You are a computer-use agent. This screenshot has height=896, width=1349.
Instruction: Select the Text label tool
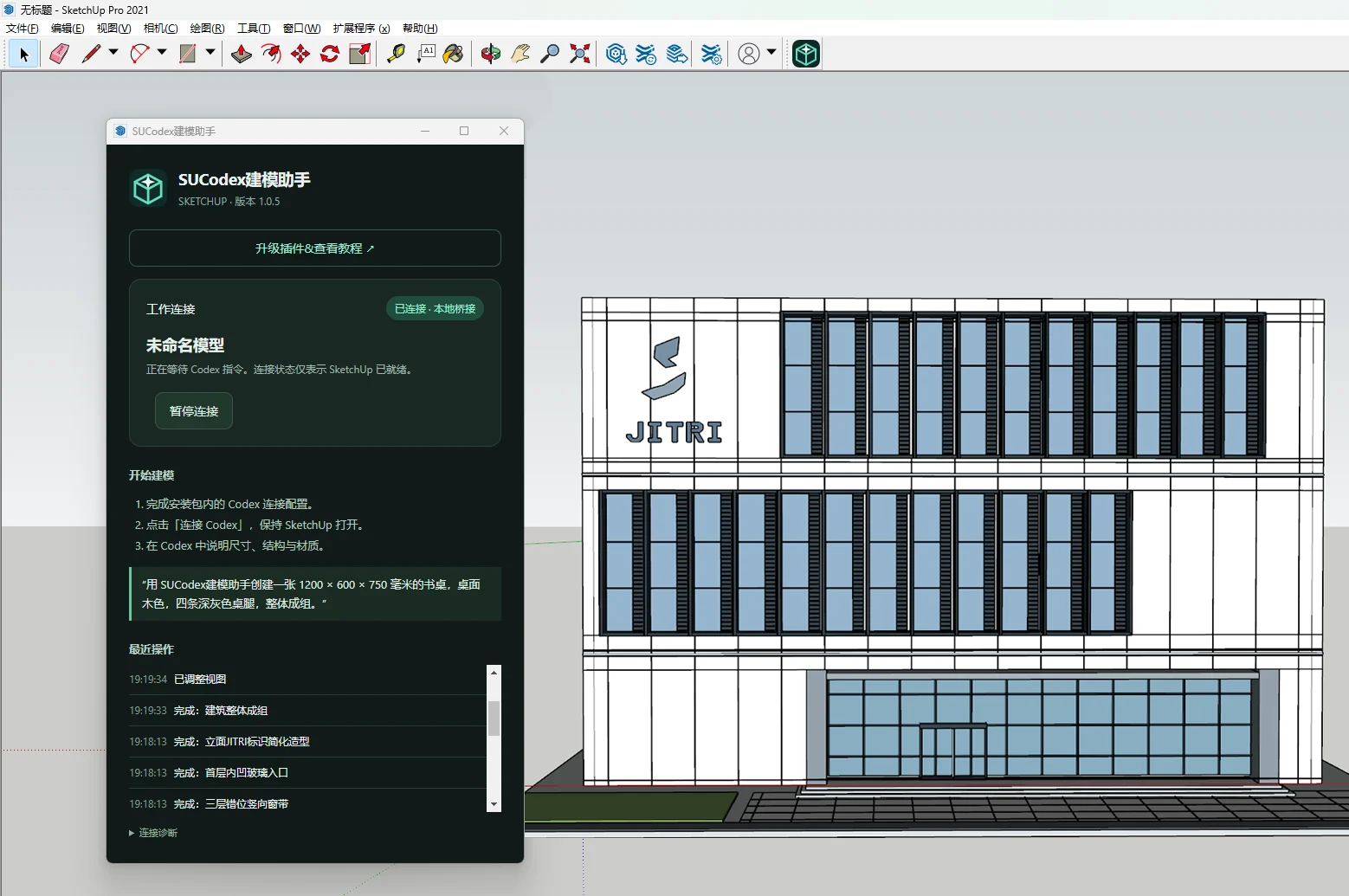pyautogui.click(x=425, y=54)
